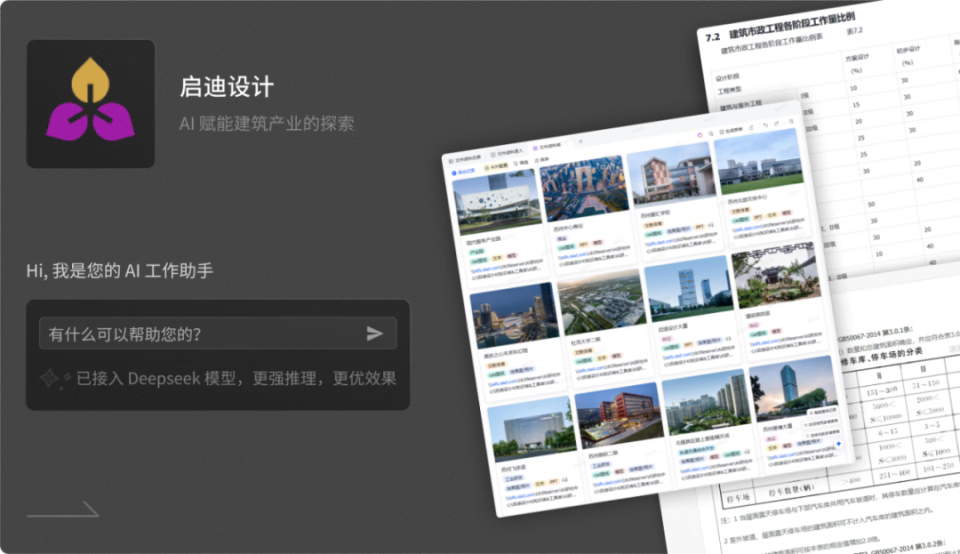The width and height of the screenshot is (960, 554).
Task: Open the white building with blue dots thumbnail
Action: tap(497, 203)
